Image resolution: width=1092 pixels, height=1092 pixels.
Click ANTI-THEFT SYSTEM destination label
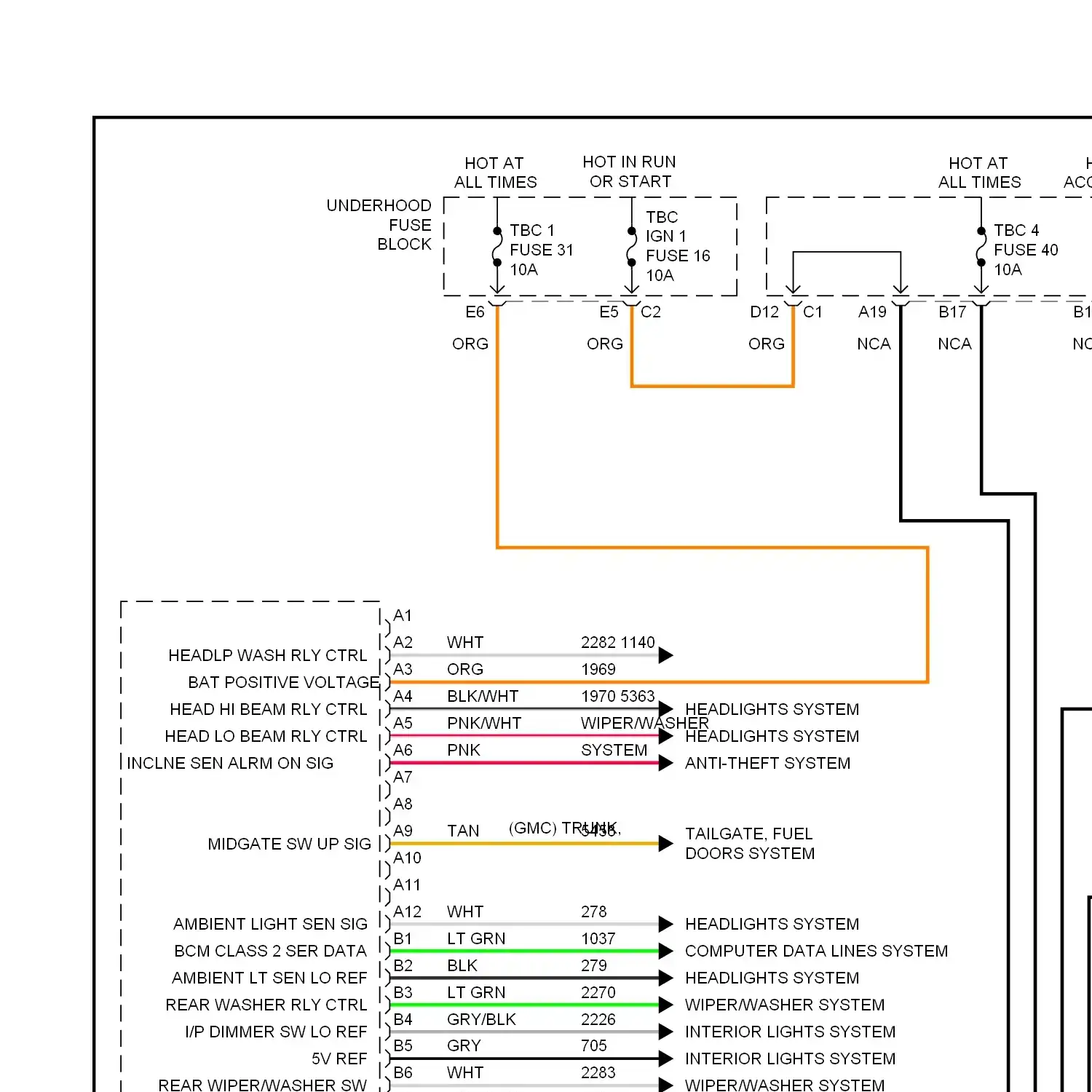tap(767, 763)
